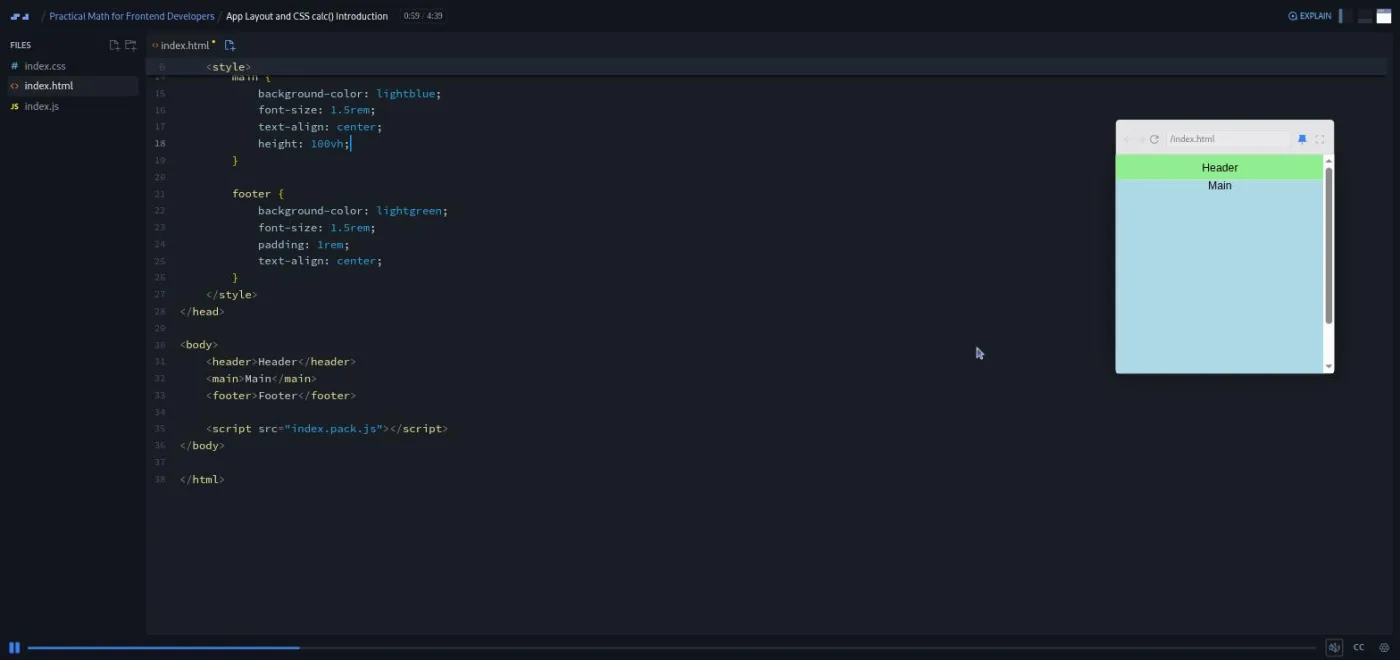Open Practical Math for Frontend Developers link
This screenshot has height=660, width=1400.
point(132,16)
